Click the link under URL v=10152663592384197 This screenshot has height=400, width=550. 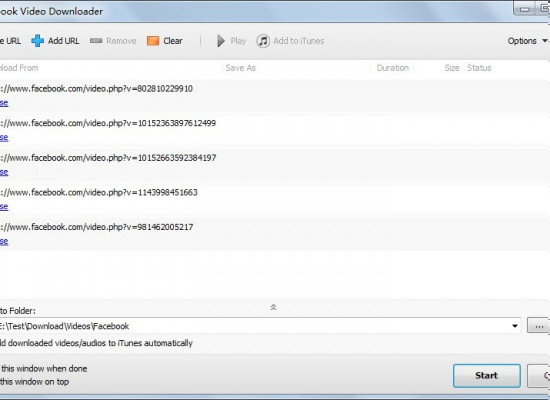(x=4, y=172)
